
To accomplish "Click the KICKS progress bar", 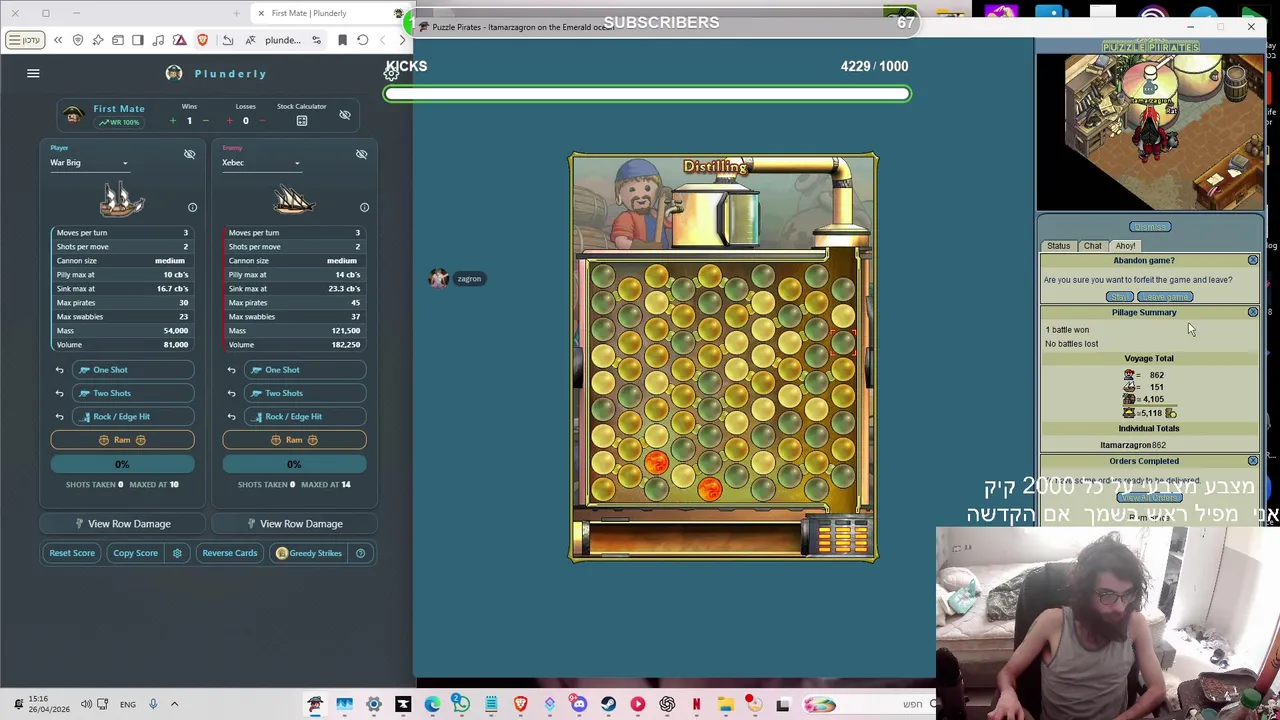I will point(647,94).
